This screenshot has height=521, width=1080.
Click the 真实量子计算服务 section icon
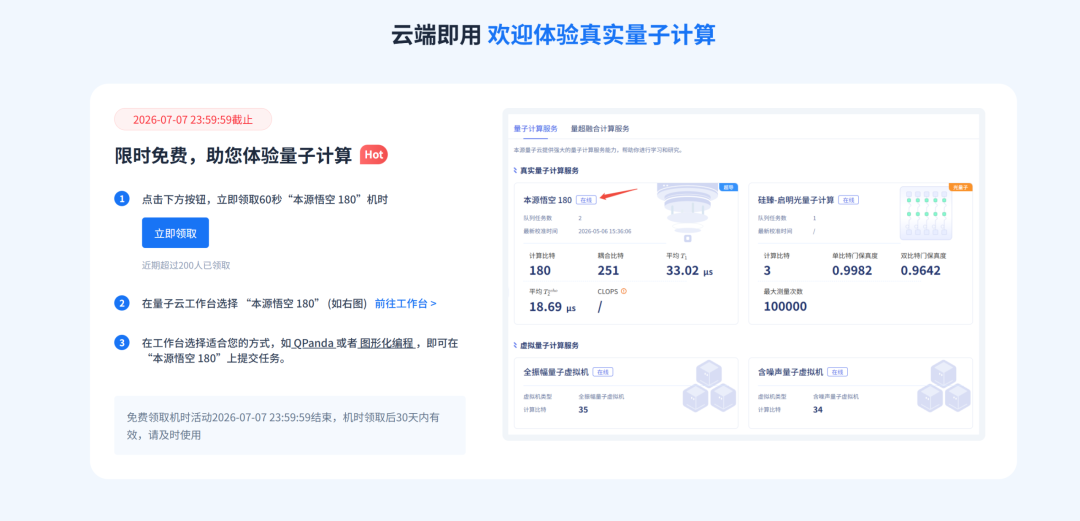[x=516, y=170]
